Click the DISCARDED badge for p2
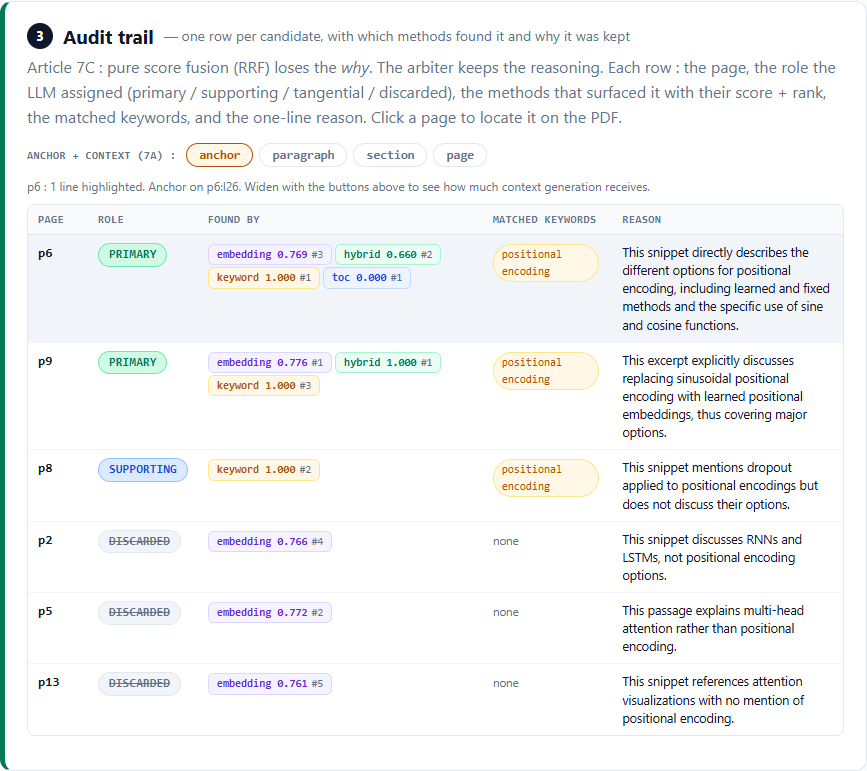The width and height of the screenshot is (867, 771). pyautogui.click(x=139, y=541)
